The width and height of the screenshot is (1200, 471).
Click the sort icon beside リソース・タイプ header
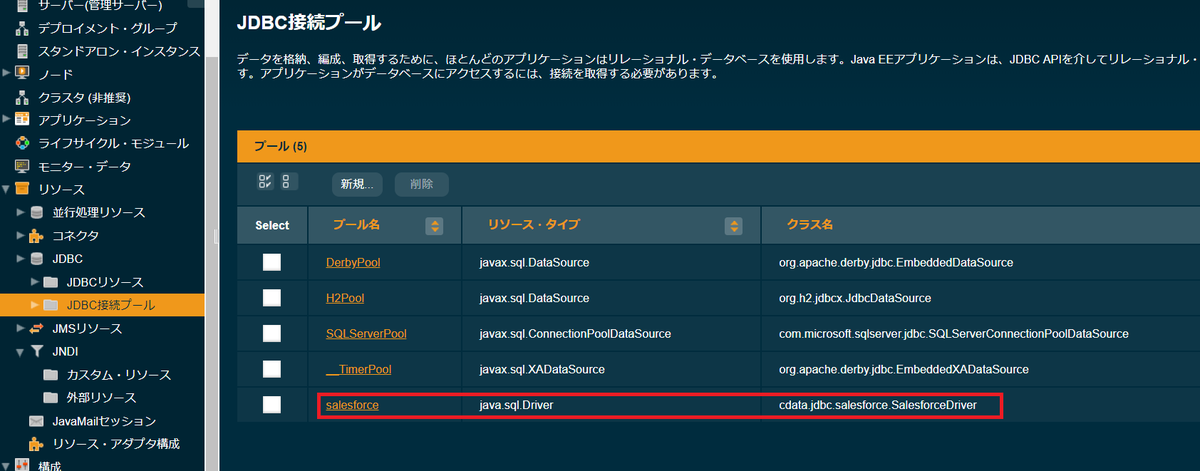tap(733, 226)
